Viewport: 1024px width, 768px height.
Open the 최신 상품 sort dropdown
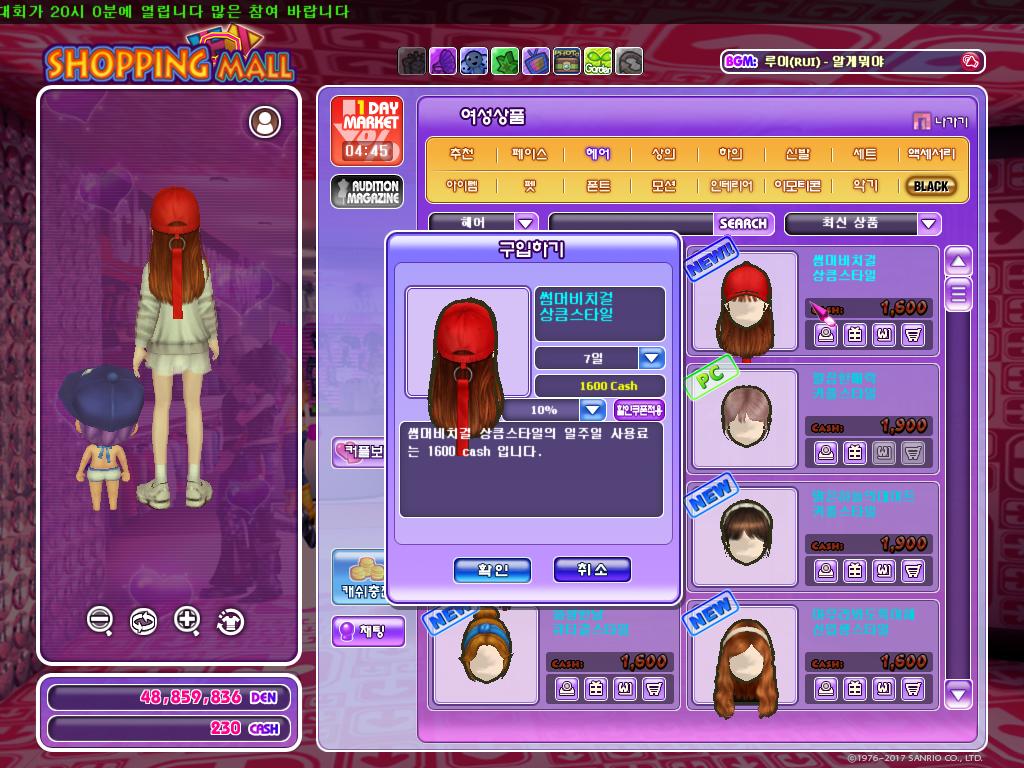pyautogui.click(x=928, y=224)
